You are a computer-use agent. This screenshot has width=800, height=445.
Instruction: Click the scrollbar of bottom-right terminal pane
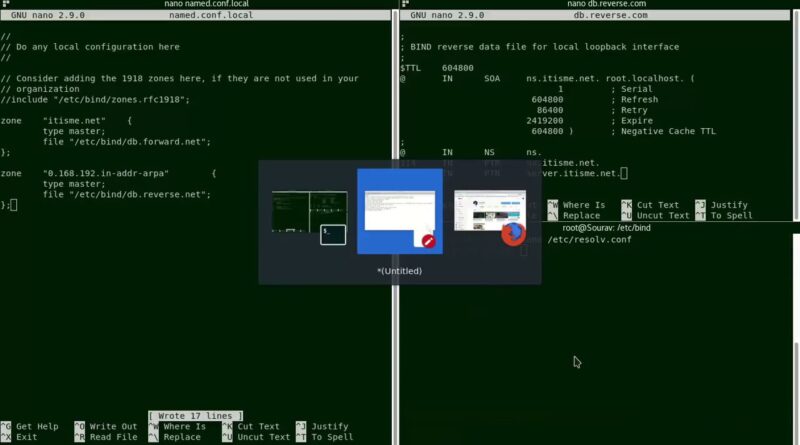[x=796, y=338]
